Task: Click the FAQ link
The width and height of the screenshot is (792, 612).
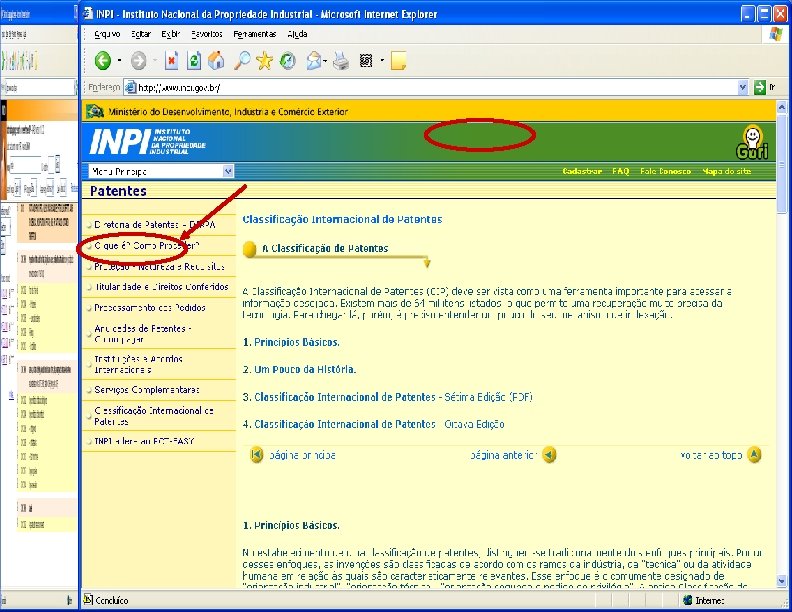Action: click(x=621, y=171)
